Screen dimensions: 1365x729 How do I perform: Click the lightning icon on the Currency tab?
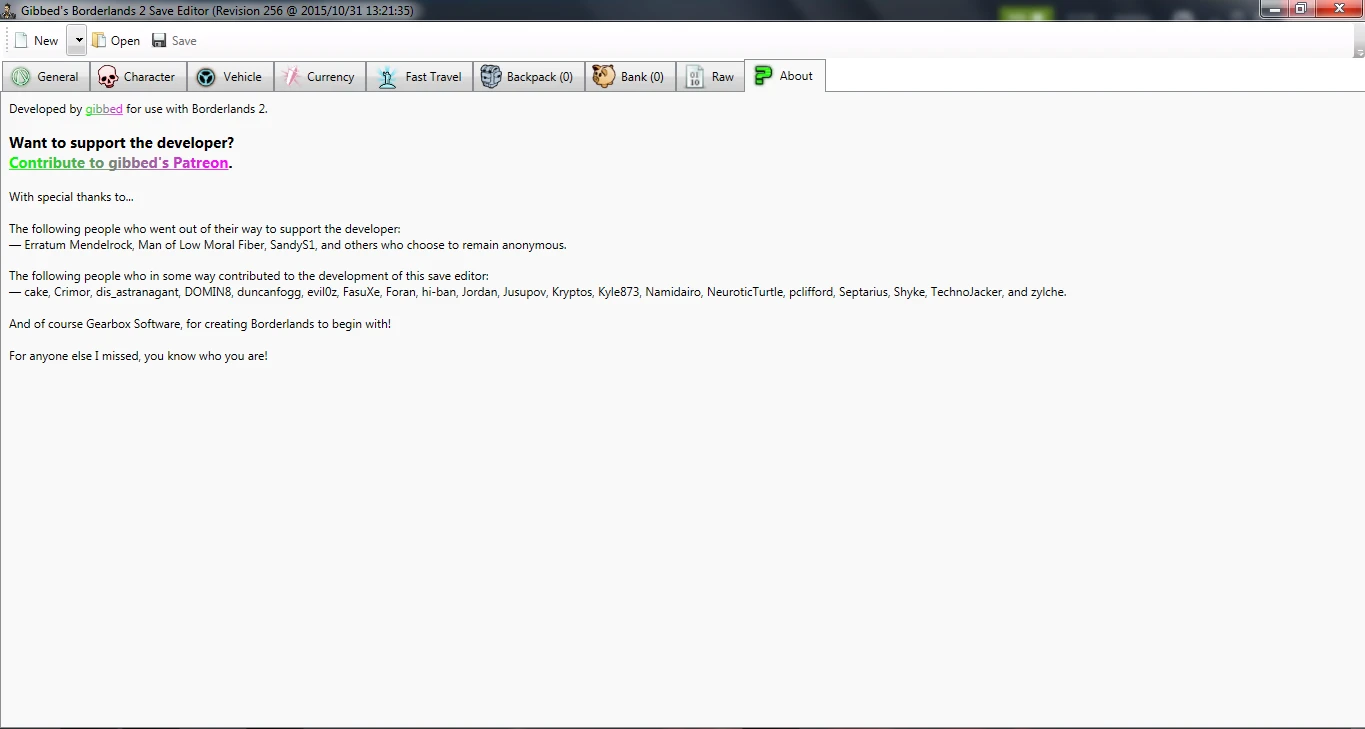[x=292, y=76]
